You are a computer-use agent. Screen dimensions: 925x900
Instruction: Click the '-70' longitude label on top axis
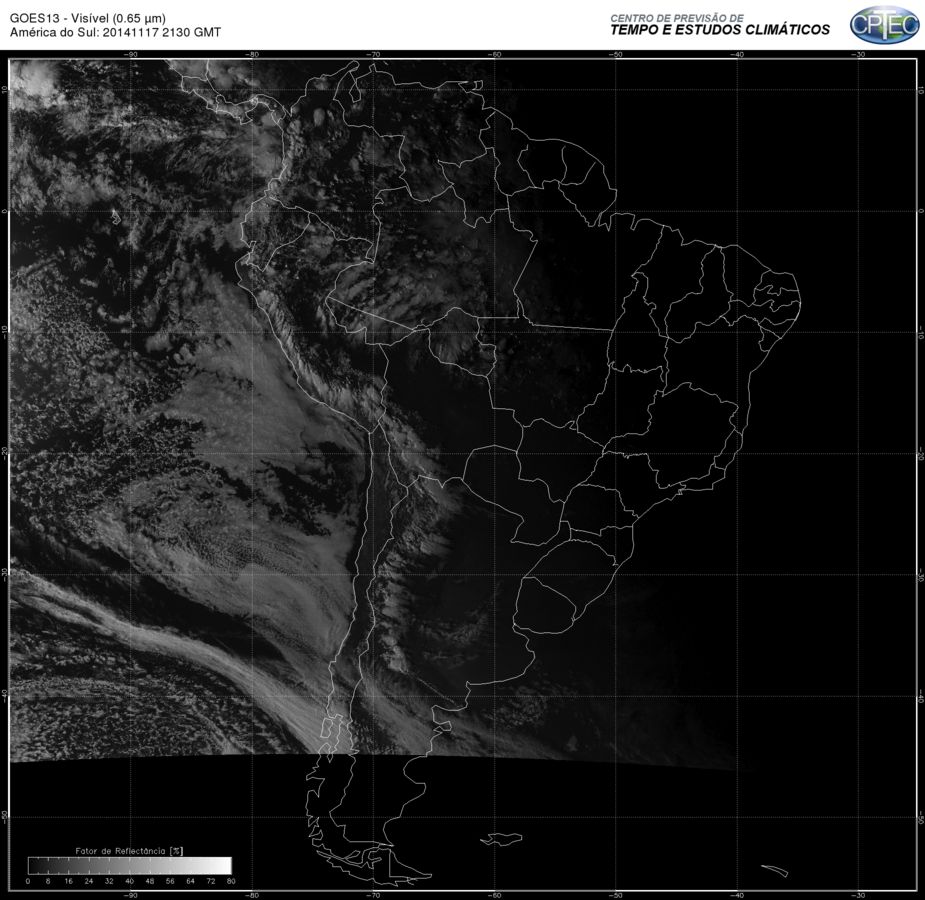373,54
